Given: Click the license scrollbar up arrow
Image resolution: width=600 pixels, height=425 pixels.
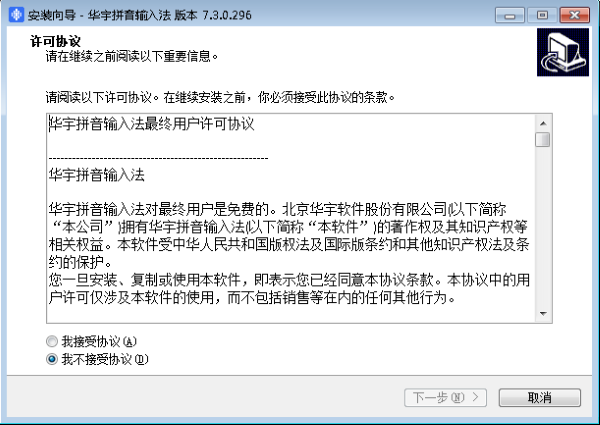Looking at the screenshot, I should click(543, 124).
